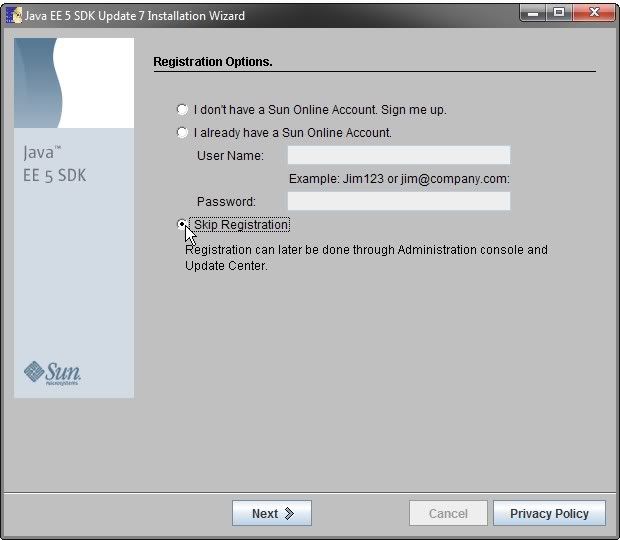Select the Skip Registration radio button
620x540 pixels.
181,225
